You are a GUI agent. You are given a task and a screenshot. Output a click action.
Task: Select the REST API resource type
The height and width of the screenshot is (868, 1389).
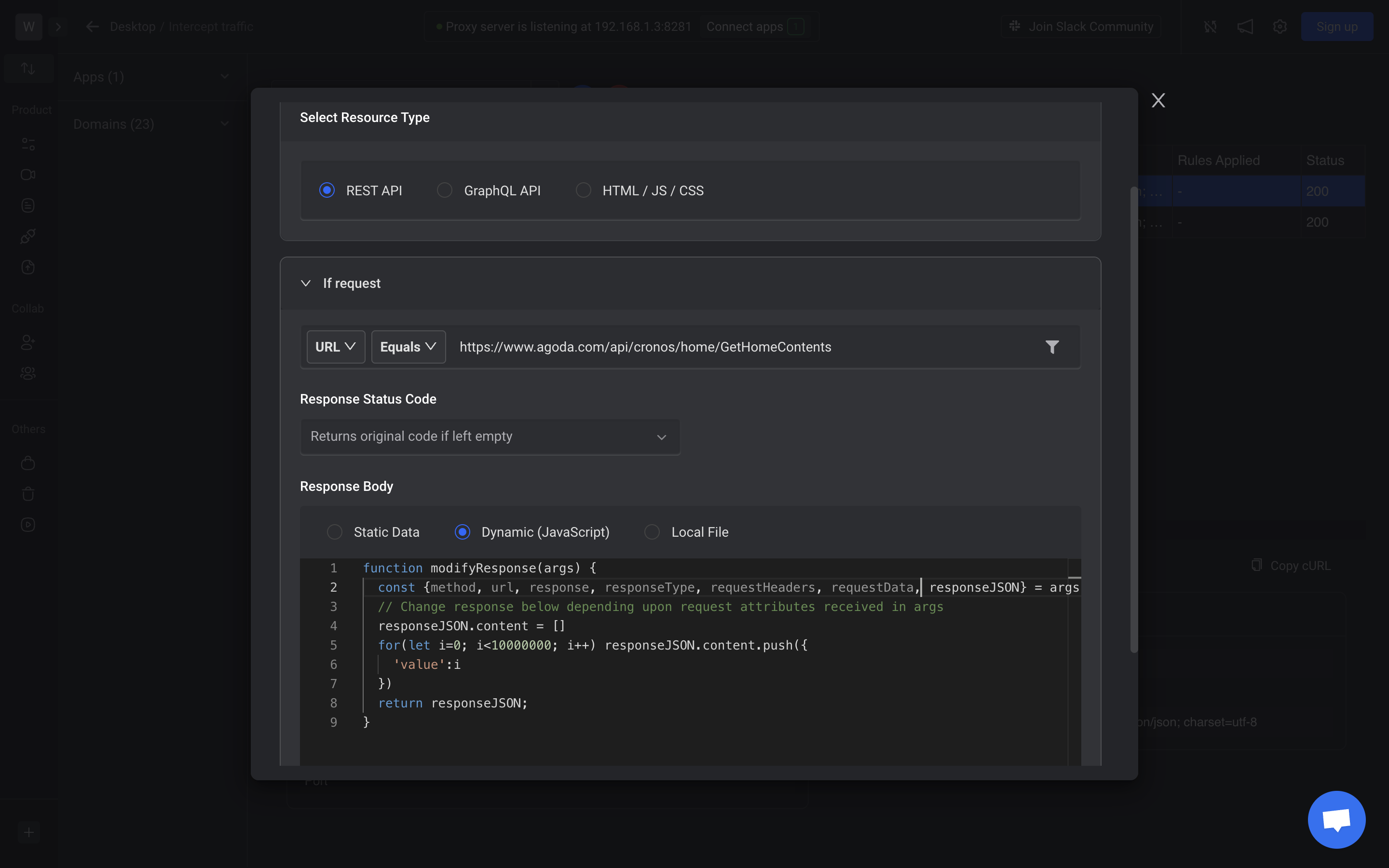(x=327, y=190)
